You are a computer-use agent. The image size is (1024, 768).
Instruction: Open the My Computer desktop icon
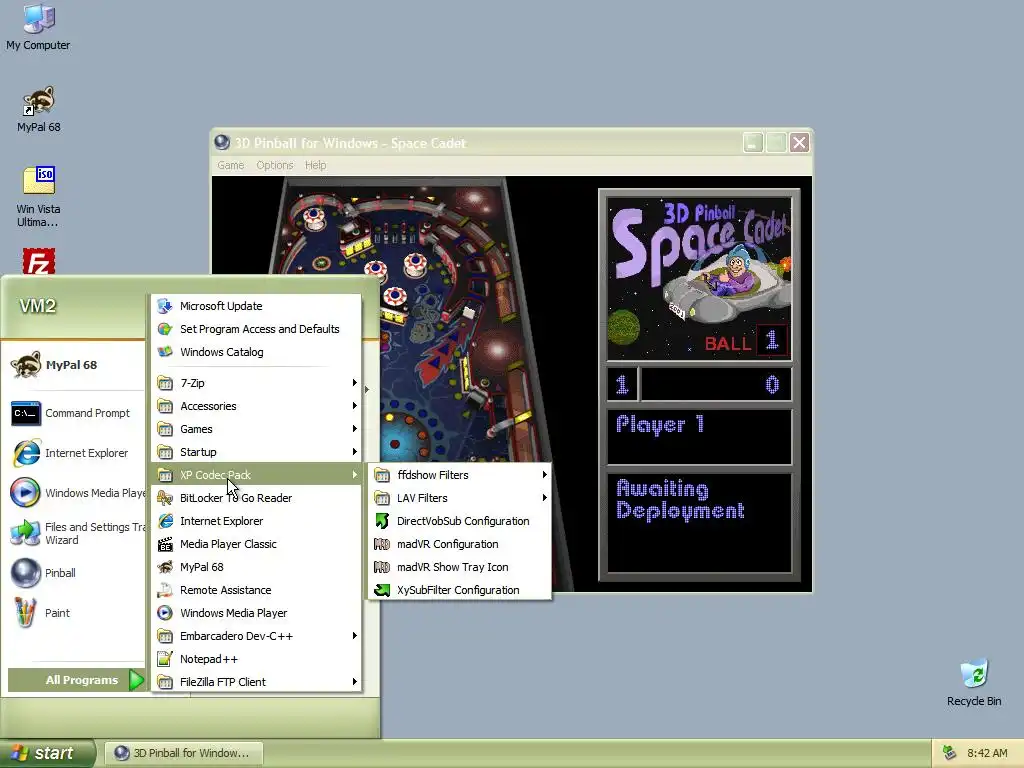(x=38, y=27)
